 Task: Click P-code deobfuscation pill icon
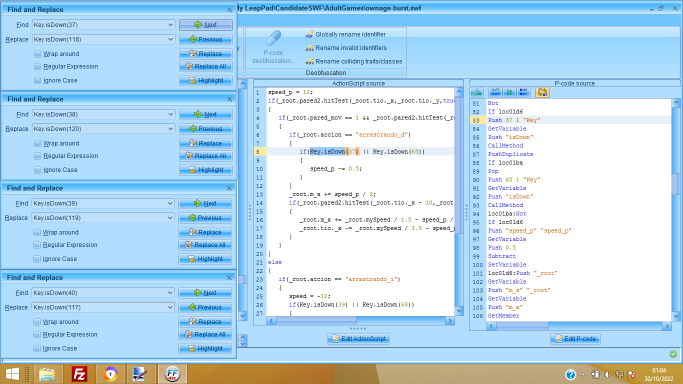(274, 38)
